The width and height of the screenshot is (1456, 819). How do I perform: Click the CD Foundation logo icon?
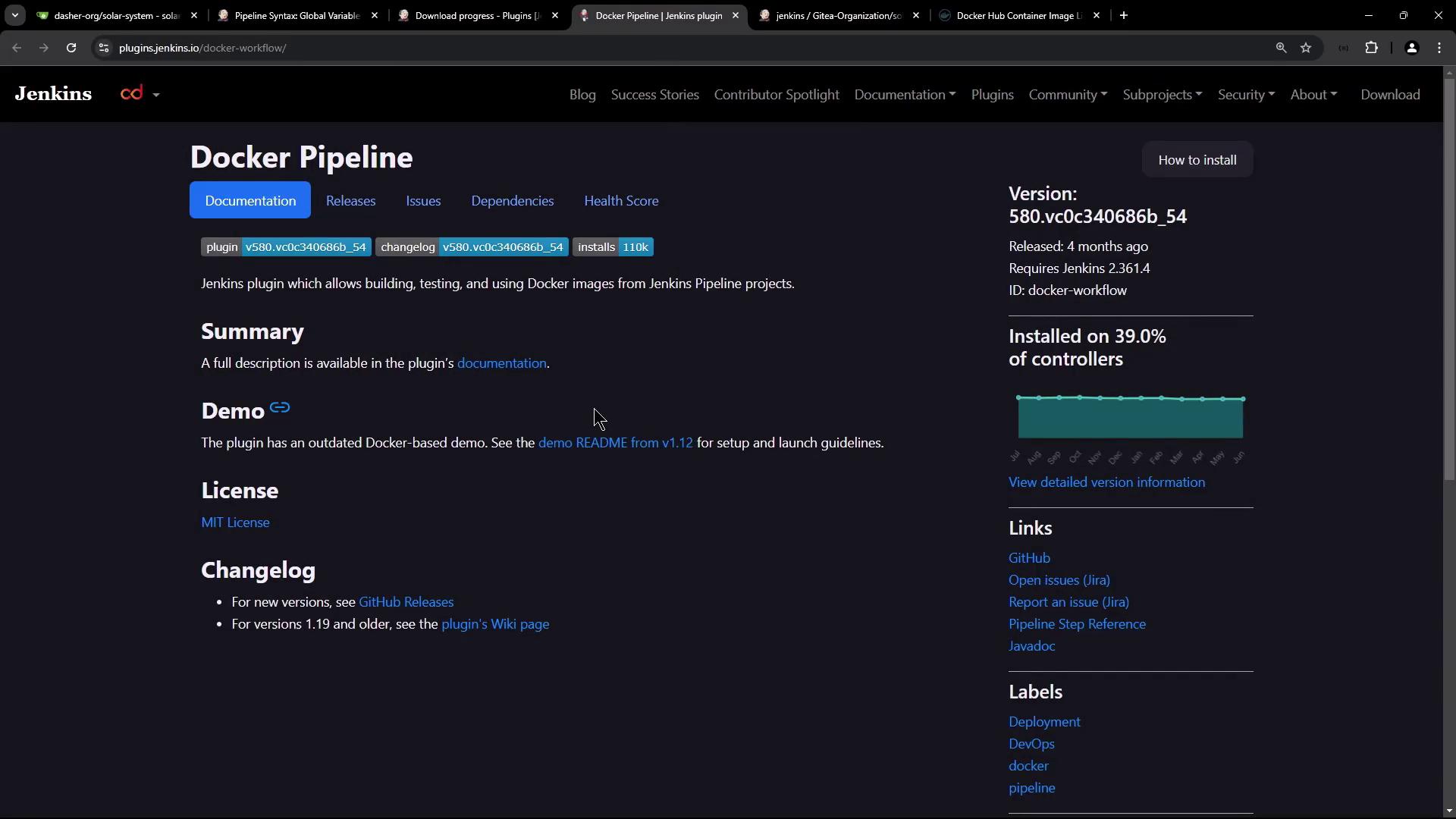pos(132,93)
